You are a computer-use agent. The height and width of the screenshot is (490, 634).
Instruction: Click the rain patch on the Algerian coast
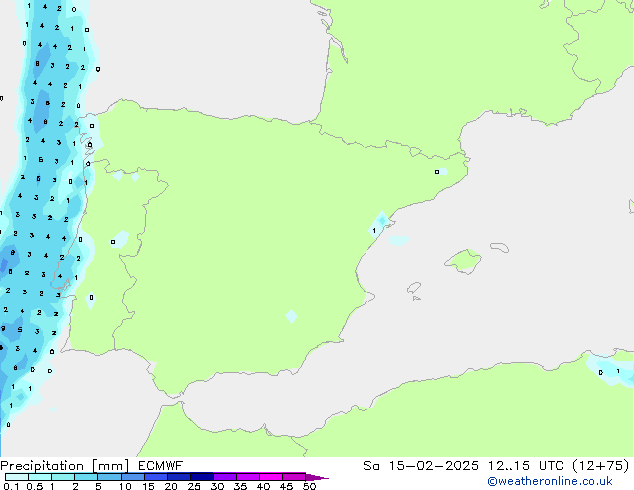611,369
